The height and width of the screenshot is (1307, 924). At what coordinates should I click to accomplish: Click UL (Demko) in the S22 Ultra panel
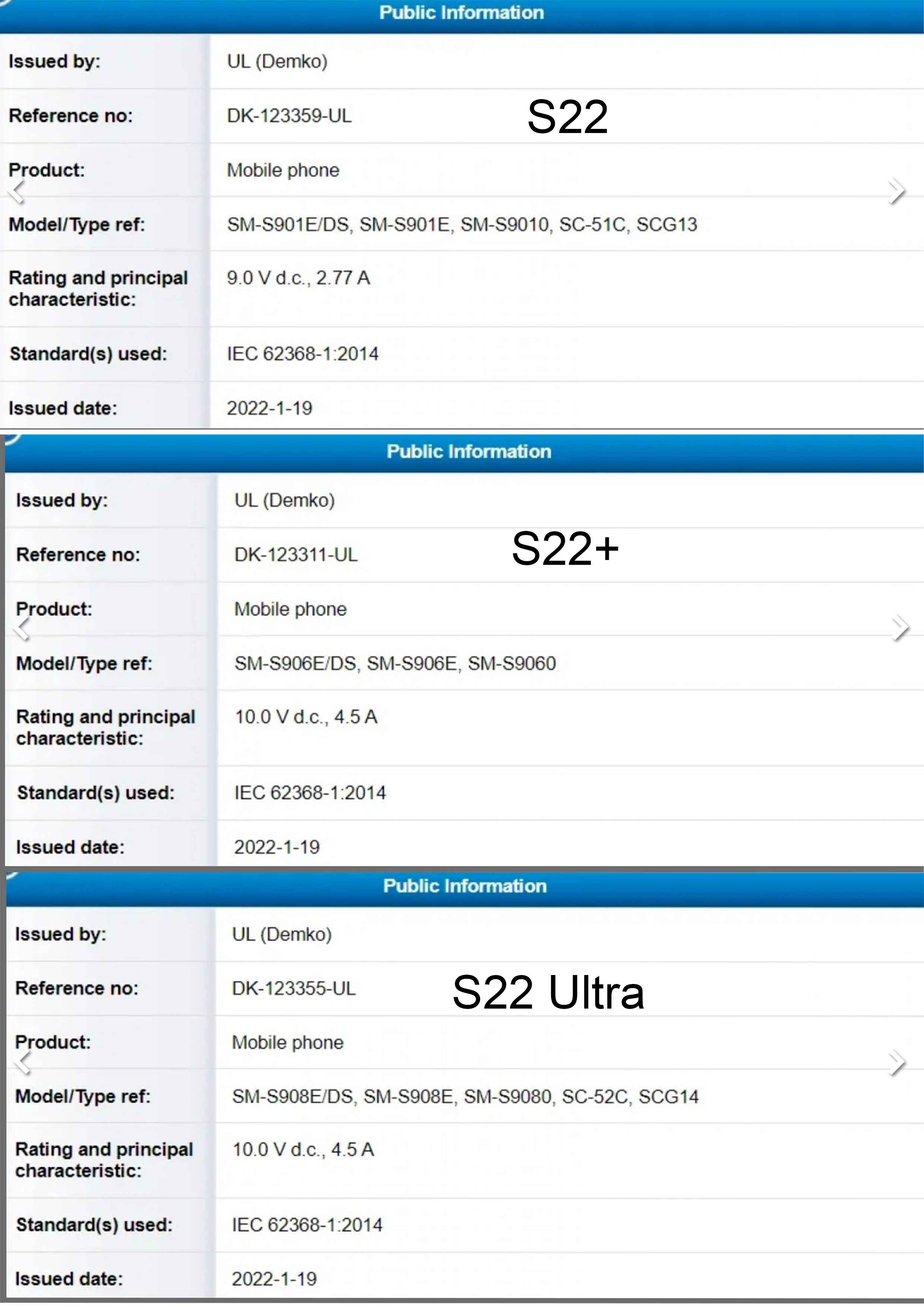click(x=282, y=934)
